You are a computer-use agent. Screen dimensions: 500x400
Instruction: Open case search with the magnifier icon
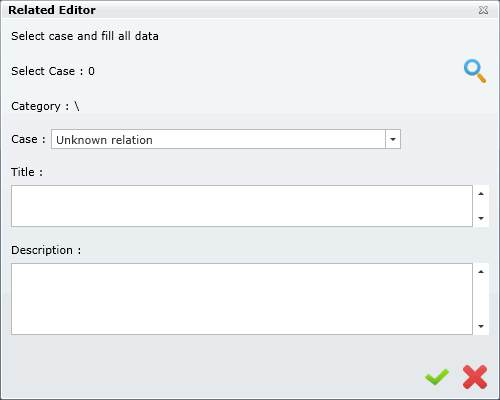(475, 71)
